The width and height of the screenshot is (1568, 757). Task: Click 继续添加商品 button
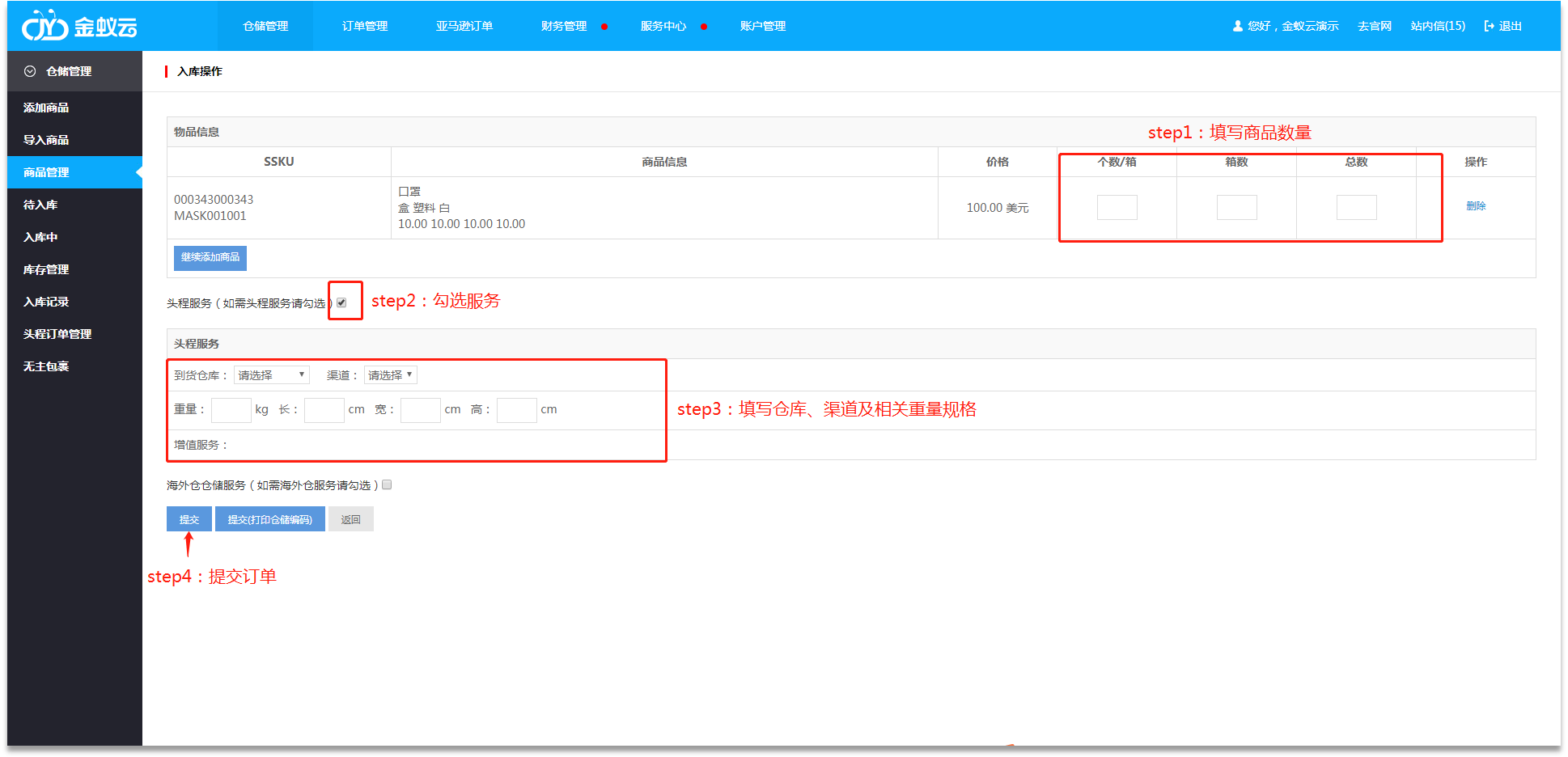click(210, 257)
